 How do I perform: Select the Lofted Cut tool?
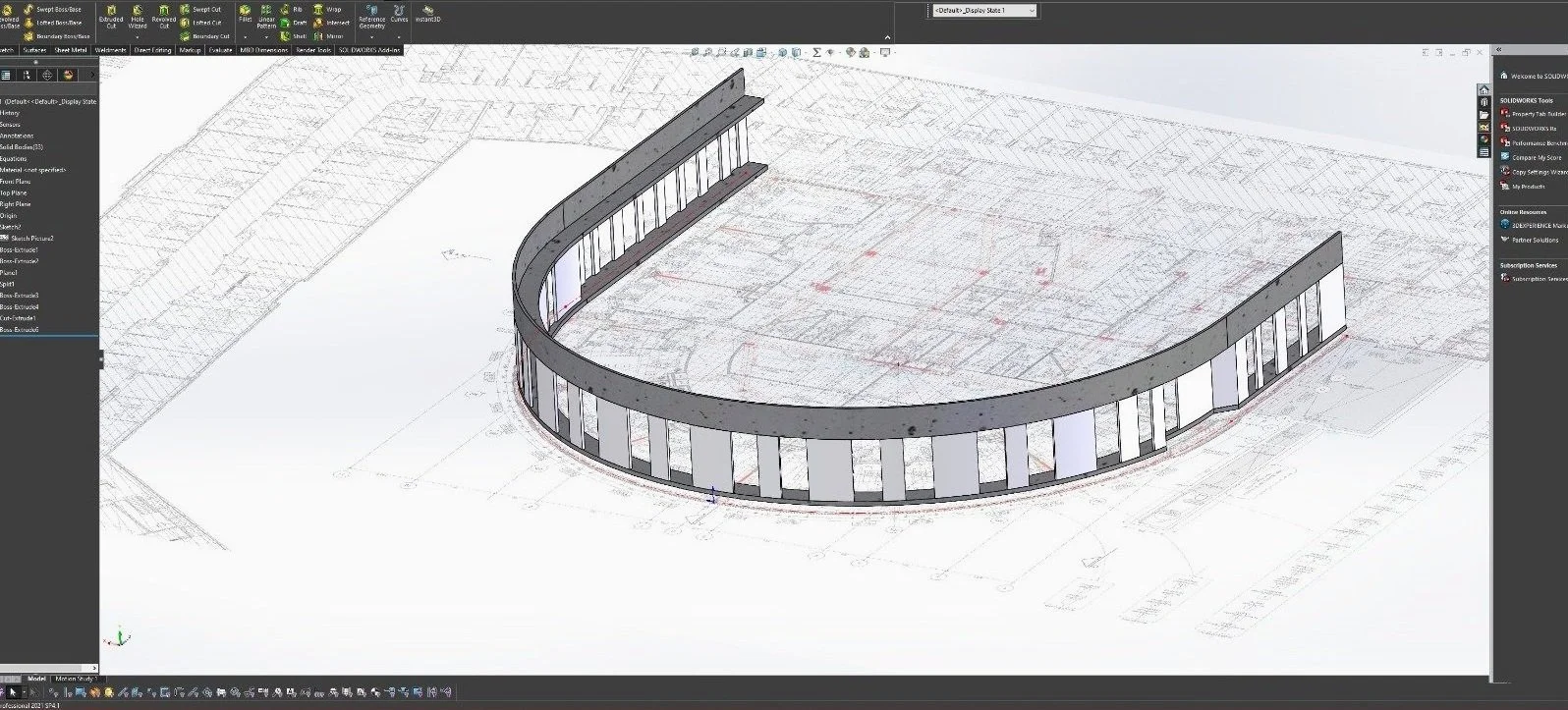tap(200, 23)
